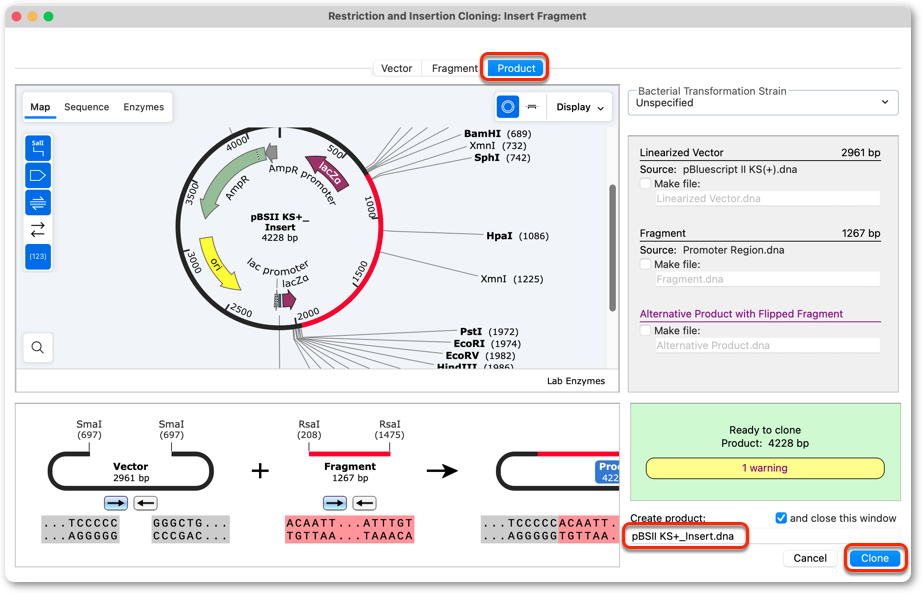
Task: Open the Sequence view tab
Action: pos(86,107)
